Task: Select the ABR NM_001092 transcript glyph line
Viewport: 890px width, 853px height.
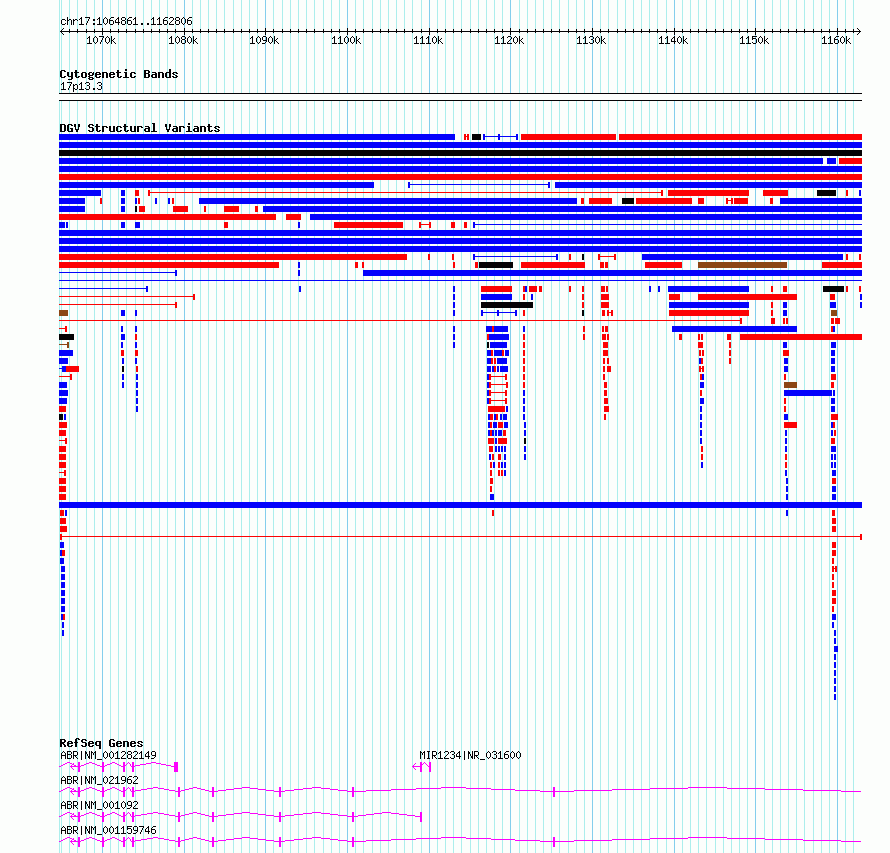Action: click(241, 817)
